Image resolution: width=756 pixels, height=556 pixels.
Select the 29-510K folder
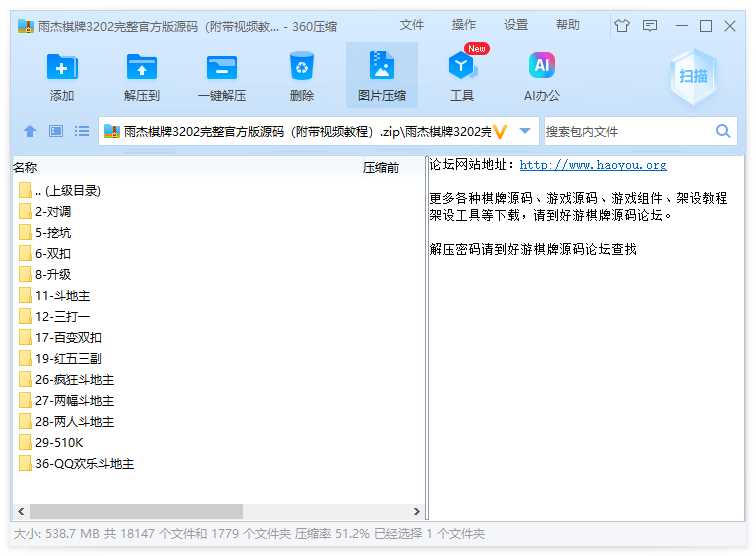click(x=51, y=442)
